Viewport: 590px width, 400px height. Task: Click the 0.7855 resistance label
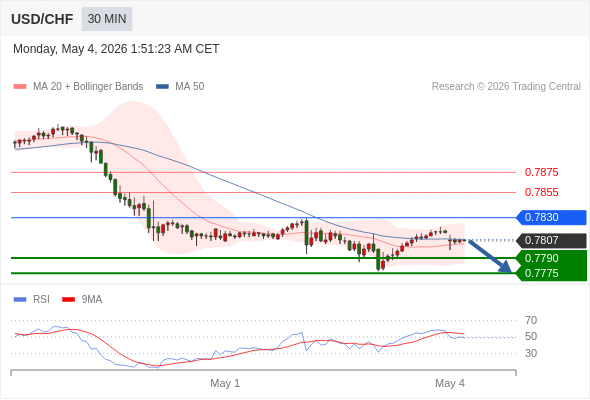(541, 192)
